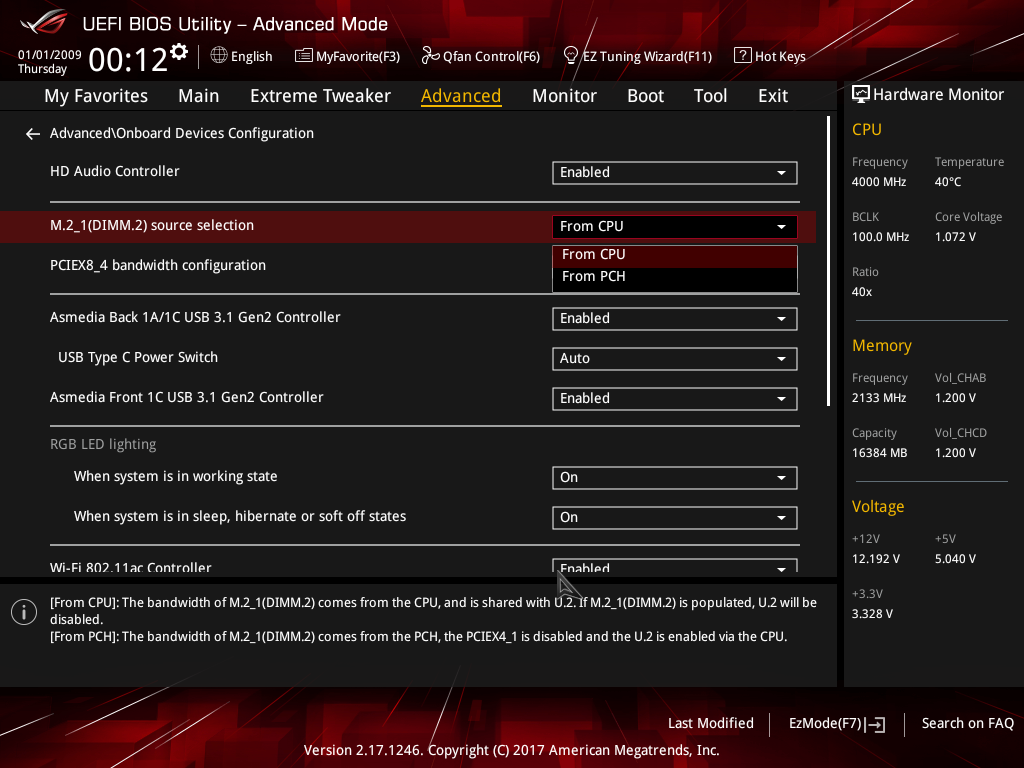Click the ROG logo
The width and height of the screenshot is (1024, 768).
44,23
